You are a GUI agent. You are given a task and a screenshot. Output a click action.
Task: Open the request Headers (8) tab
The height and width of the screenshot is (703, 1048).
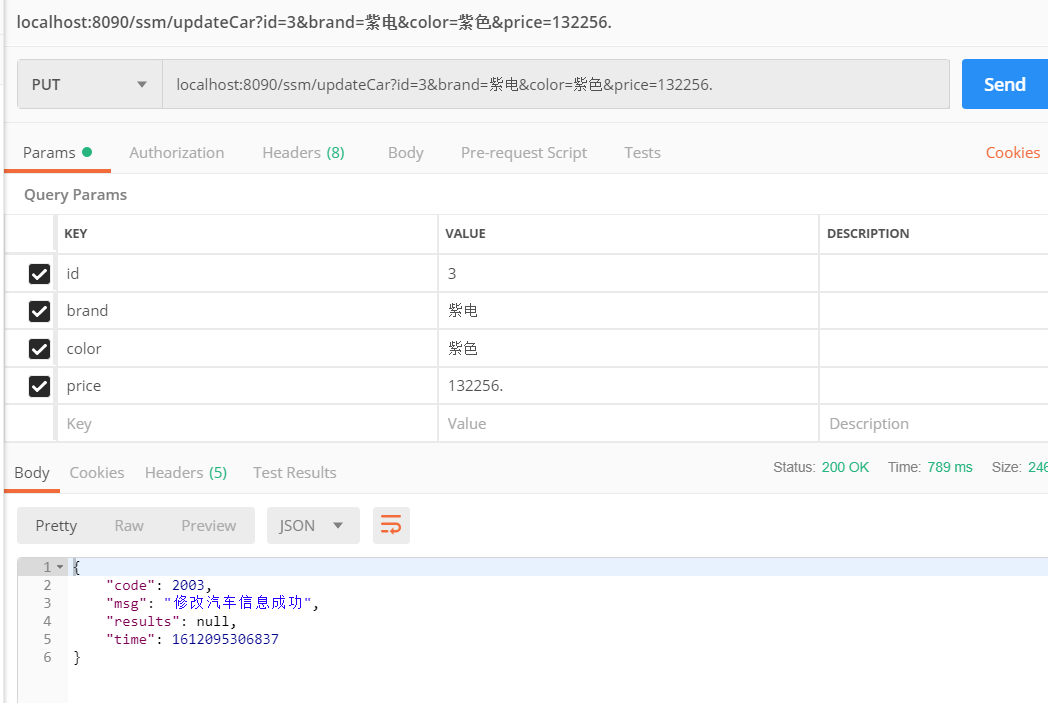pos(303,153)
